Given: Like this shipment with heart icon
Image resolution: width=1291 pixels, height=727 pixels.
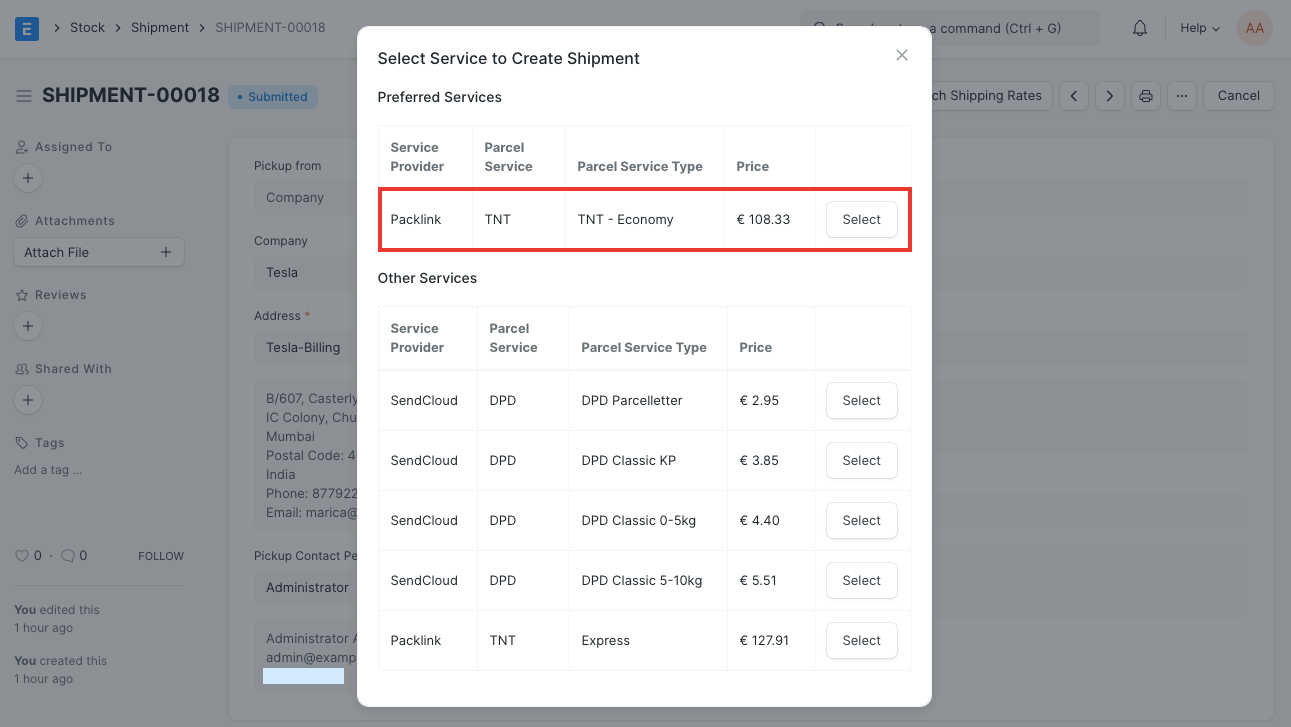Looking at the screenshot, I should tap(21, 556).
